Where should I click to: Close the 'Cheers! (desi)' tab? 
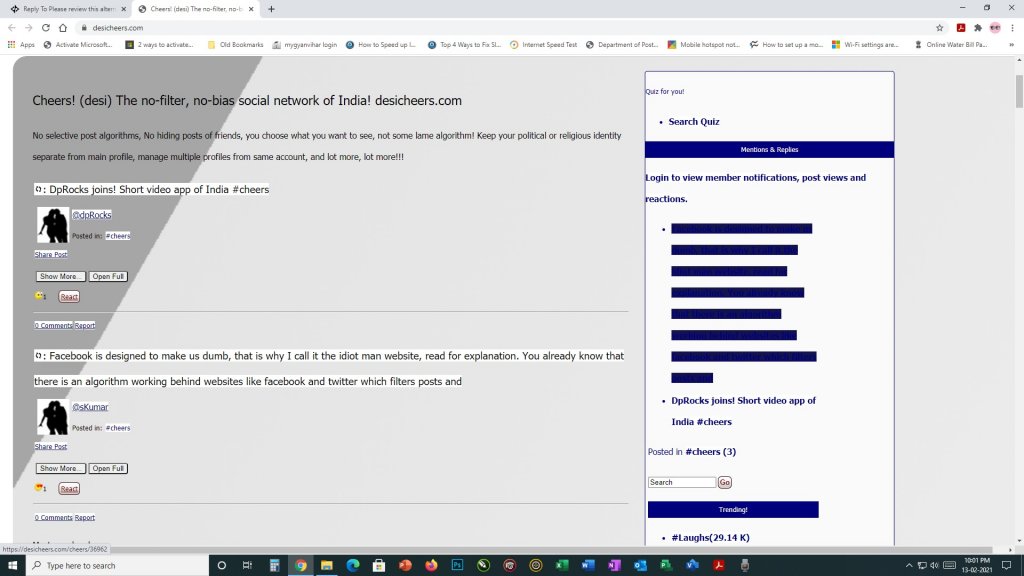[x=251, y=9]
